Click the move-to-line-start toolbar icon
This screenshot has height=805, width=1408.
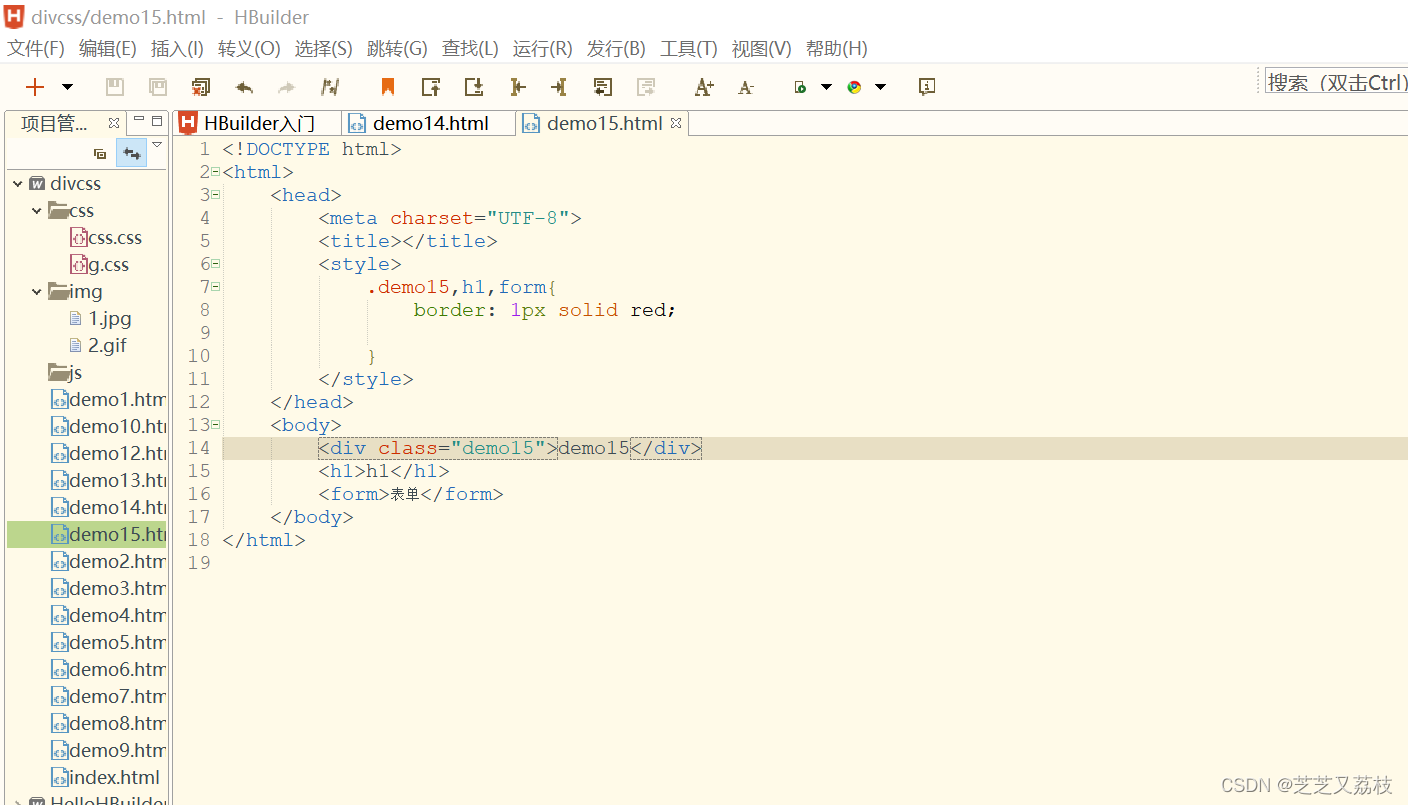click(517, 87)
